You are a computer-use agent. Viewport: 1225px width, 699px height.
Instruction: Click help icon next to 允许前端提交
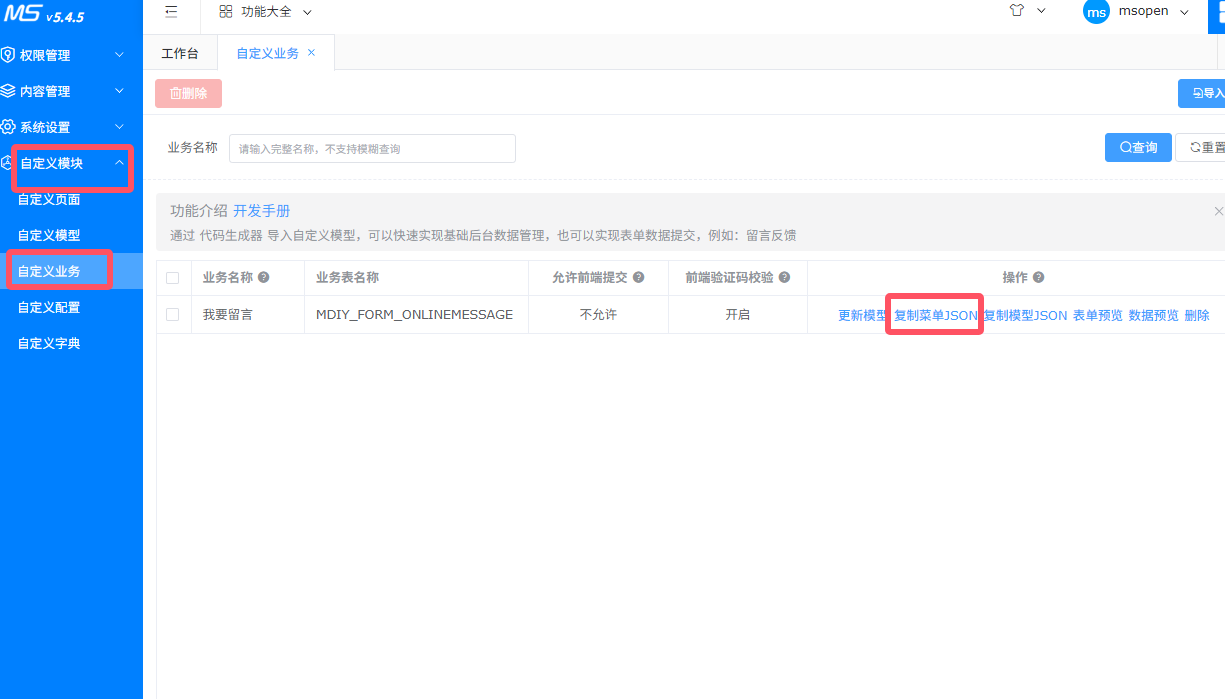click(638, 278)
